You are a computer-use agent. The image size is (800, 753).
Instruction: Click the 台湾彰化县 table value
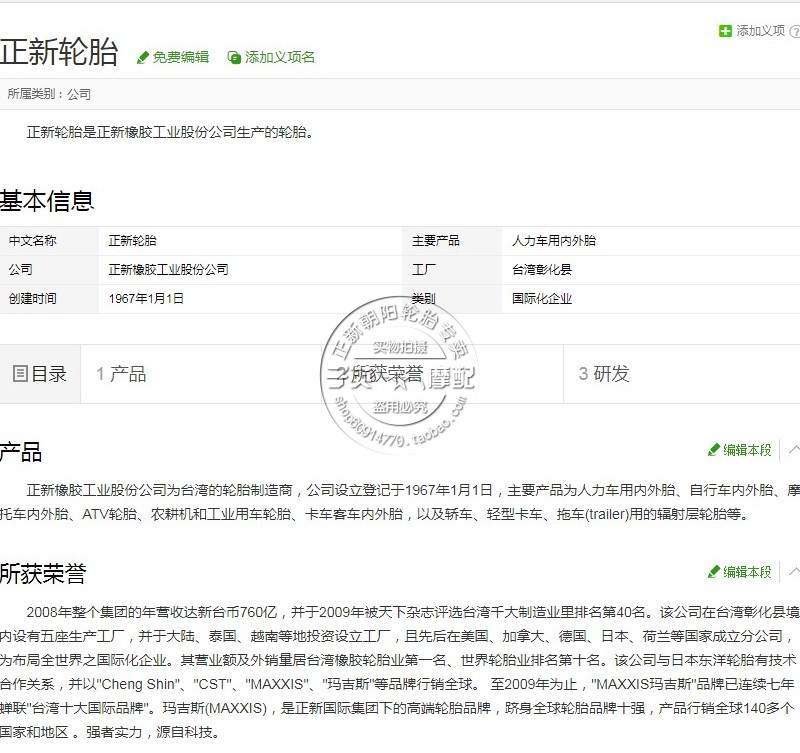point(542,269)
